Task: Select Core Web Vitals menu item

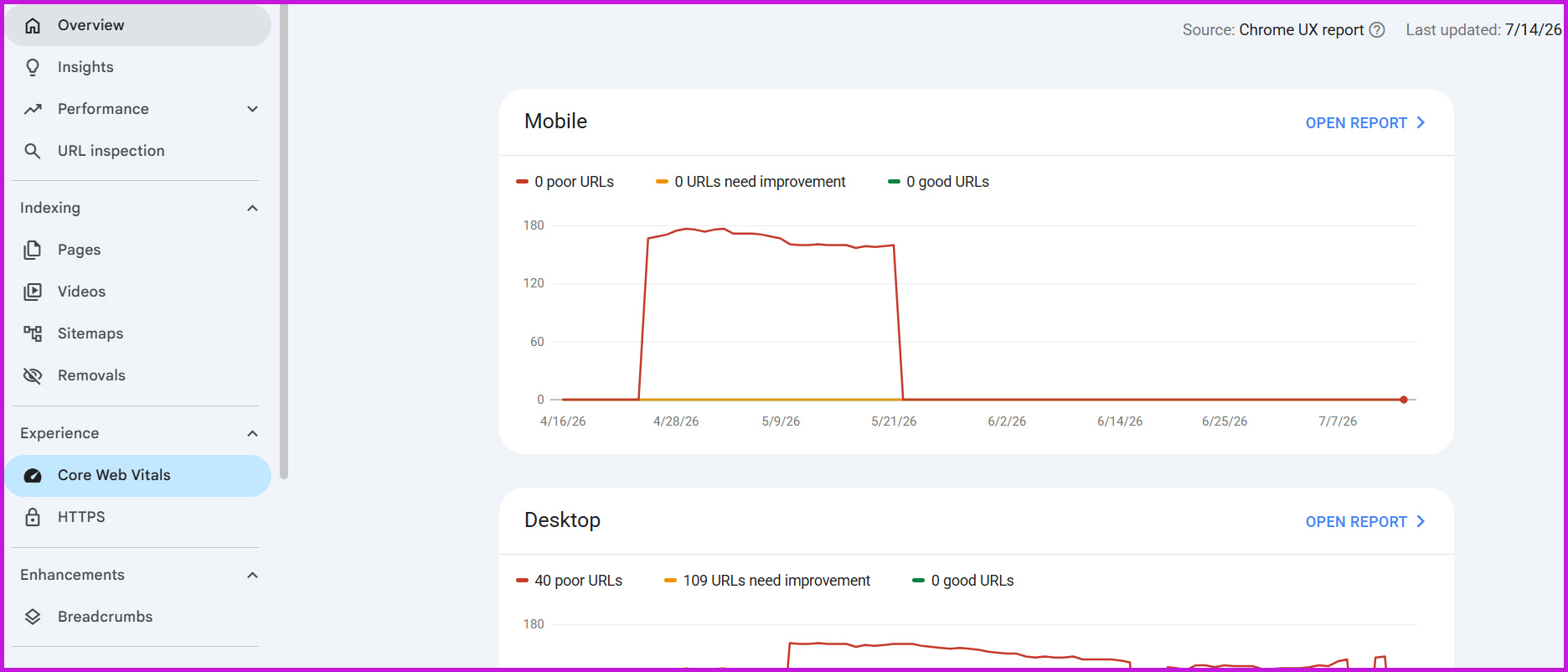Action: (138, 475)
